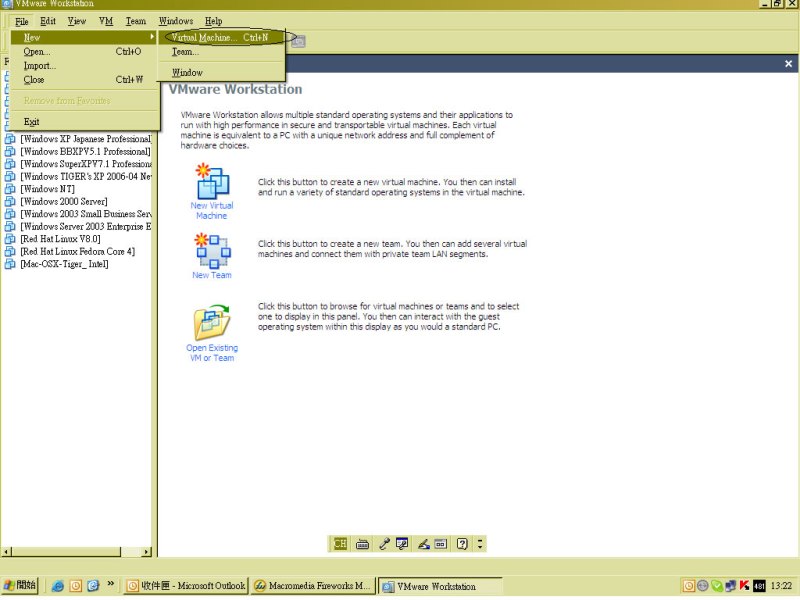
Task: Click the VM icon beside Windows 2003 Small Business Server
Action: 10,214
